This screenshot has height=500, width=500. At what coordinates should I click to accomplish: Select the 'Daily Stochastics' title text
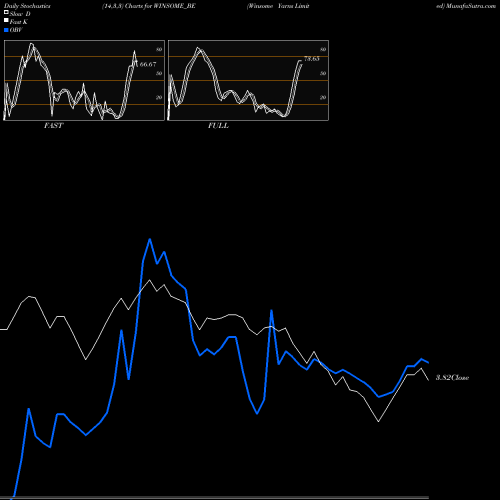point(27,6)
